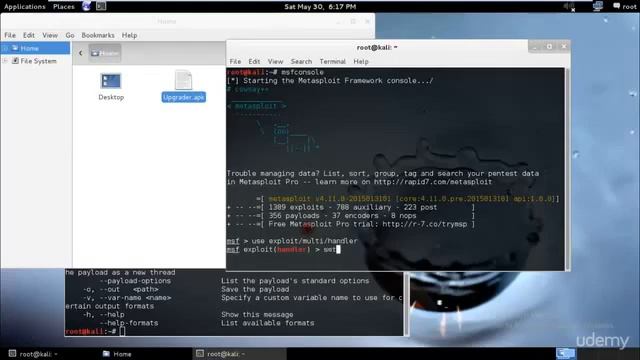The width and height of the screenshot is (640, 360).
Task: Open Help menu in terminal window
Action: tap(361, 61)
